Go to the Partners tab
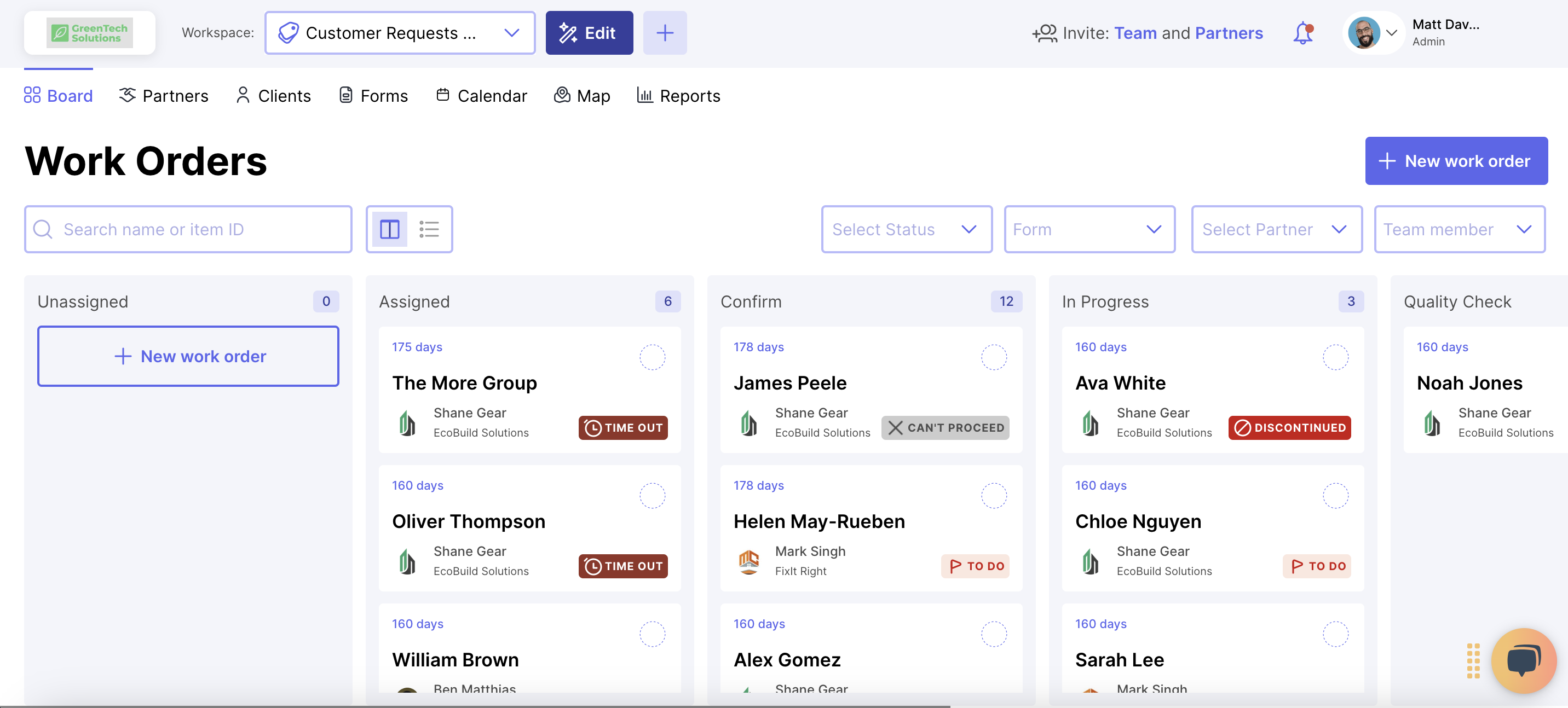 164,96
